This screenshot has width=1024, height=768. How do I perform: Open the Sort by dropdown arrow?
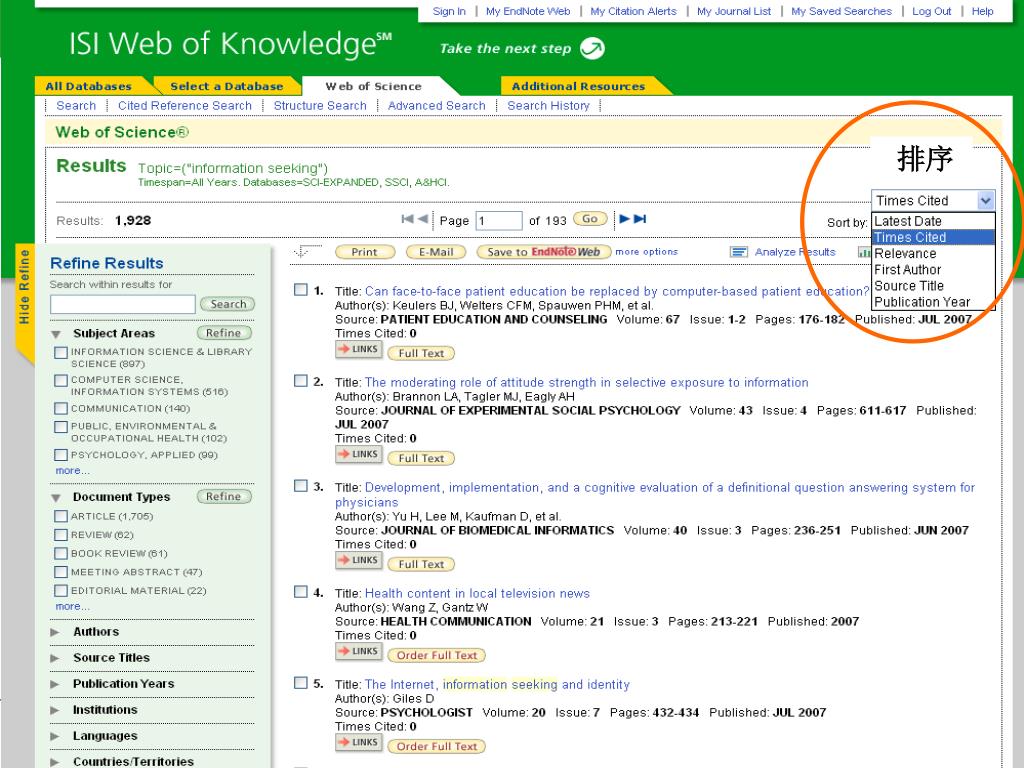click(985, 200)
